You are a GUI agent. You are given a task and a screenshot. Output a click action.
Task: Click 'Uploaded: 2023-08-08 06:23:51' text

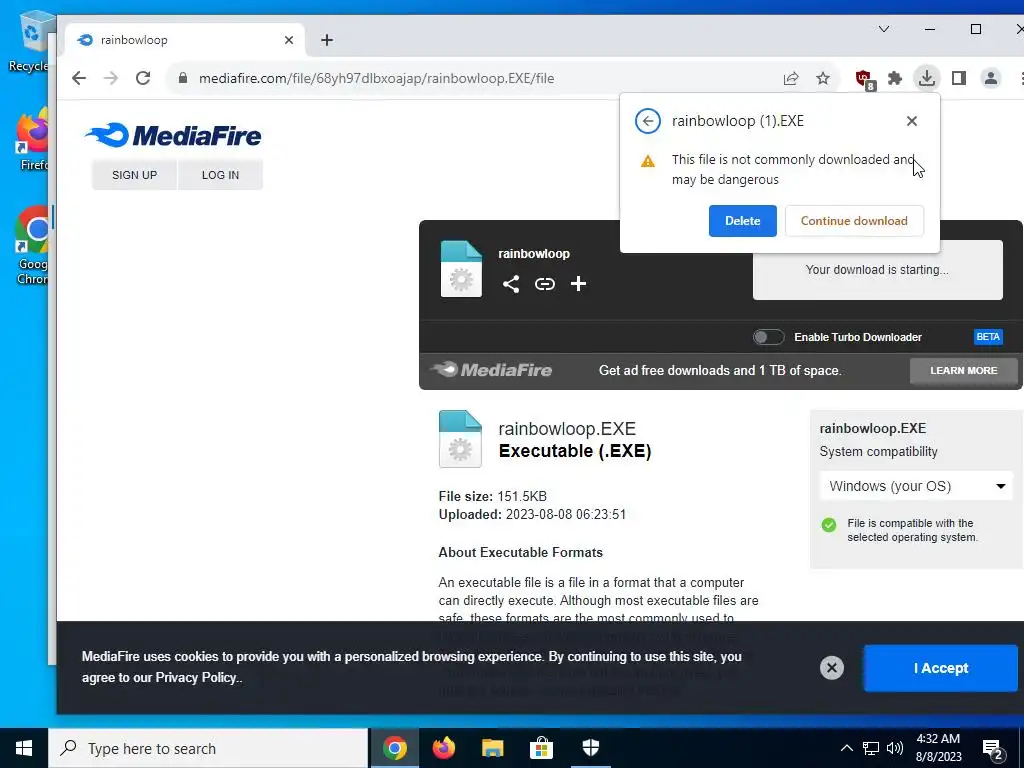click(x=532, y=515)
